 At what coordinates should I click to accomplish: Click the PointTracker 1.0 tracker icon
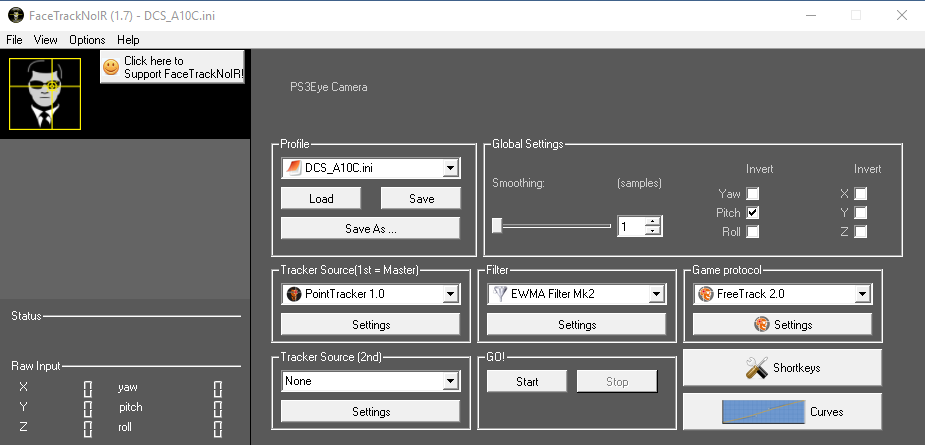click(x=293, y=294)
